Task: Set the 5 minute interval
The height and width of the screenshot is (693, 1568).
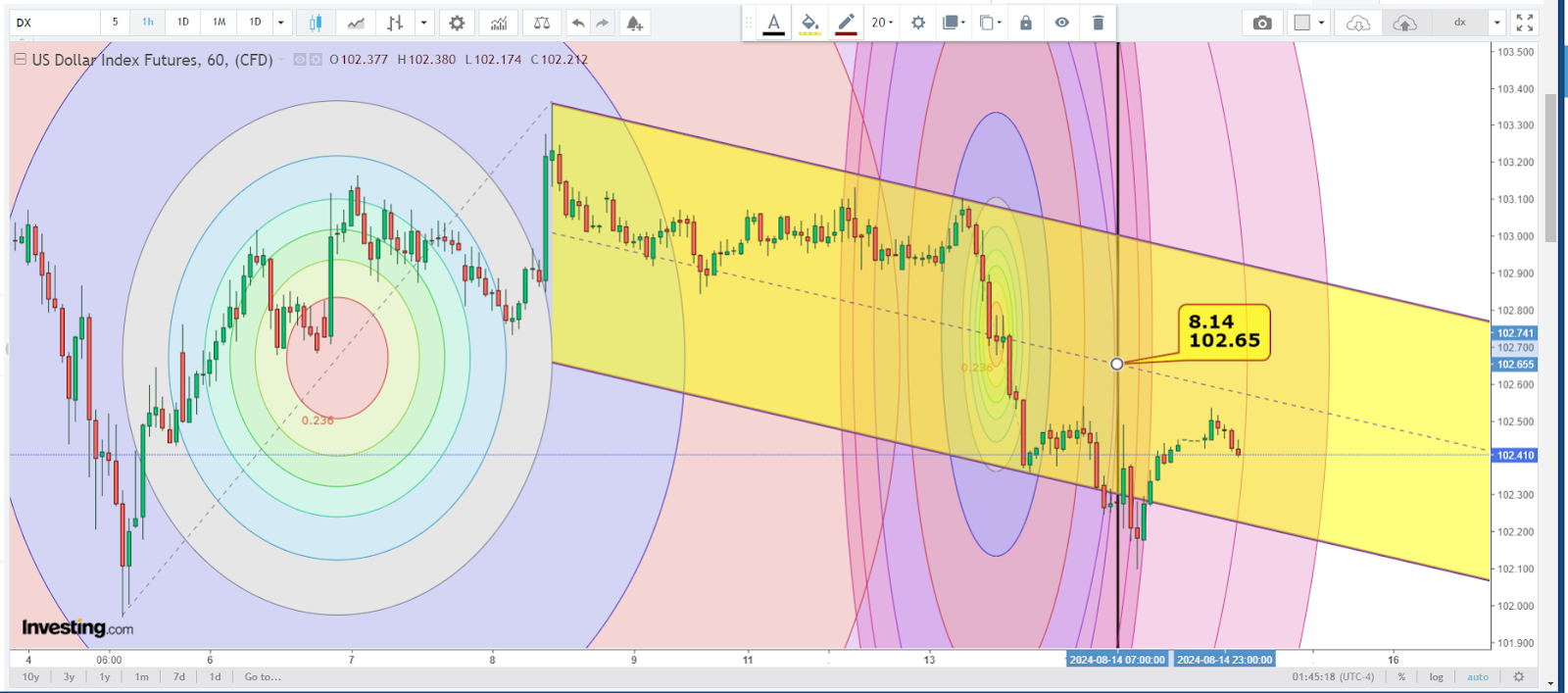Action: point(115,23)
